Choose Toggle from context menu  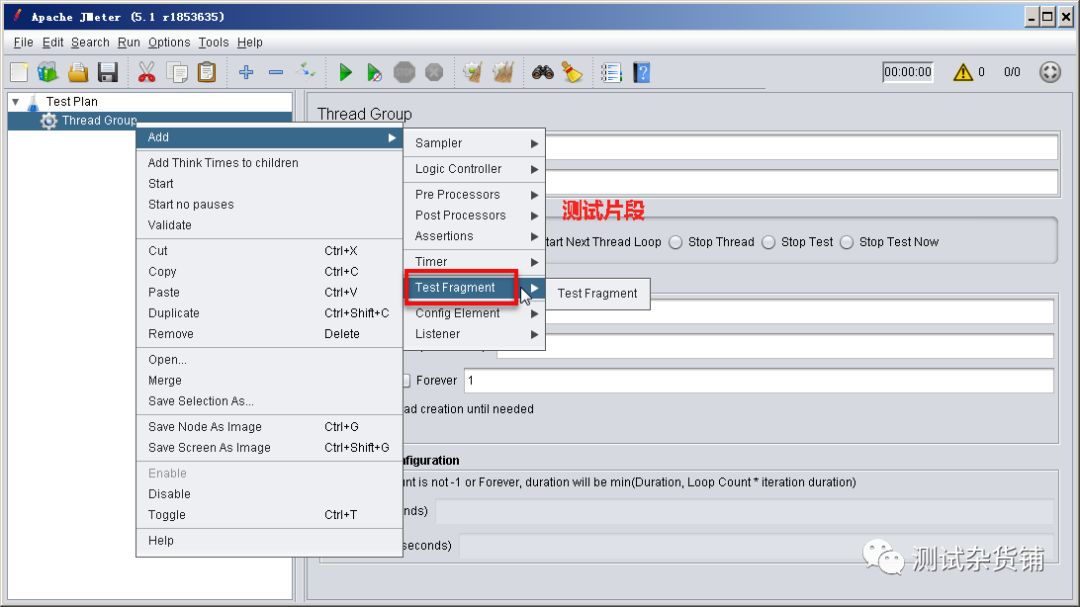point(269,515)
